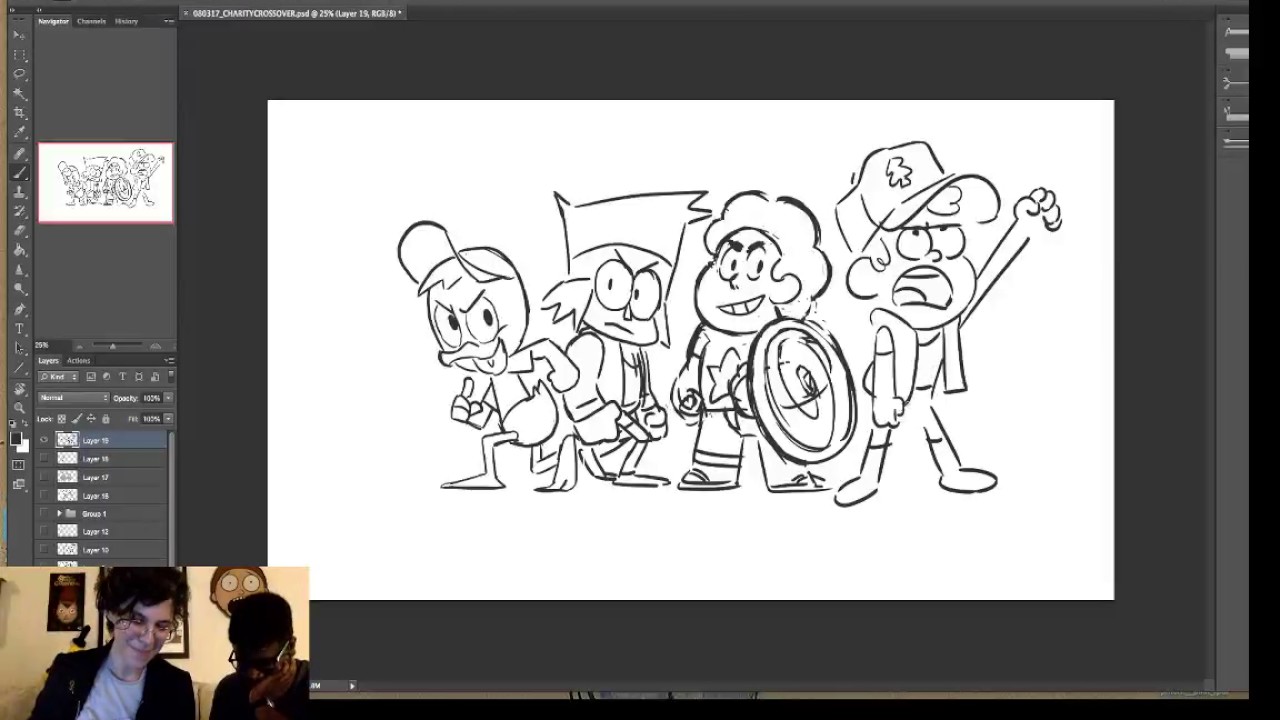
Task: Select the Dodge tool
Action: [x=19, y=289]
